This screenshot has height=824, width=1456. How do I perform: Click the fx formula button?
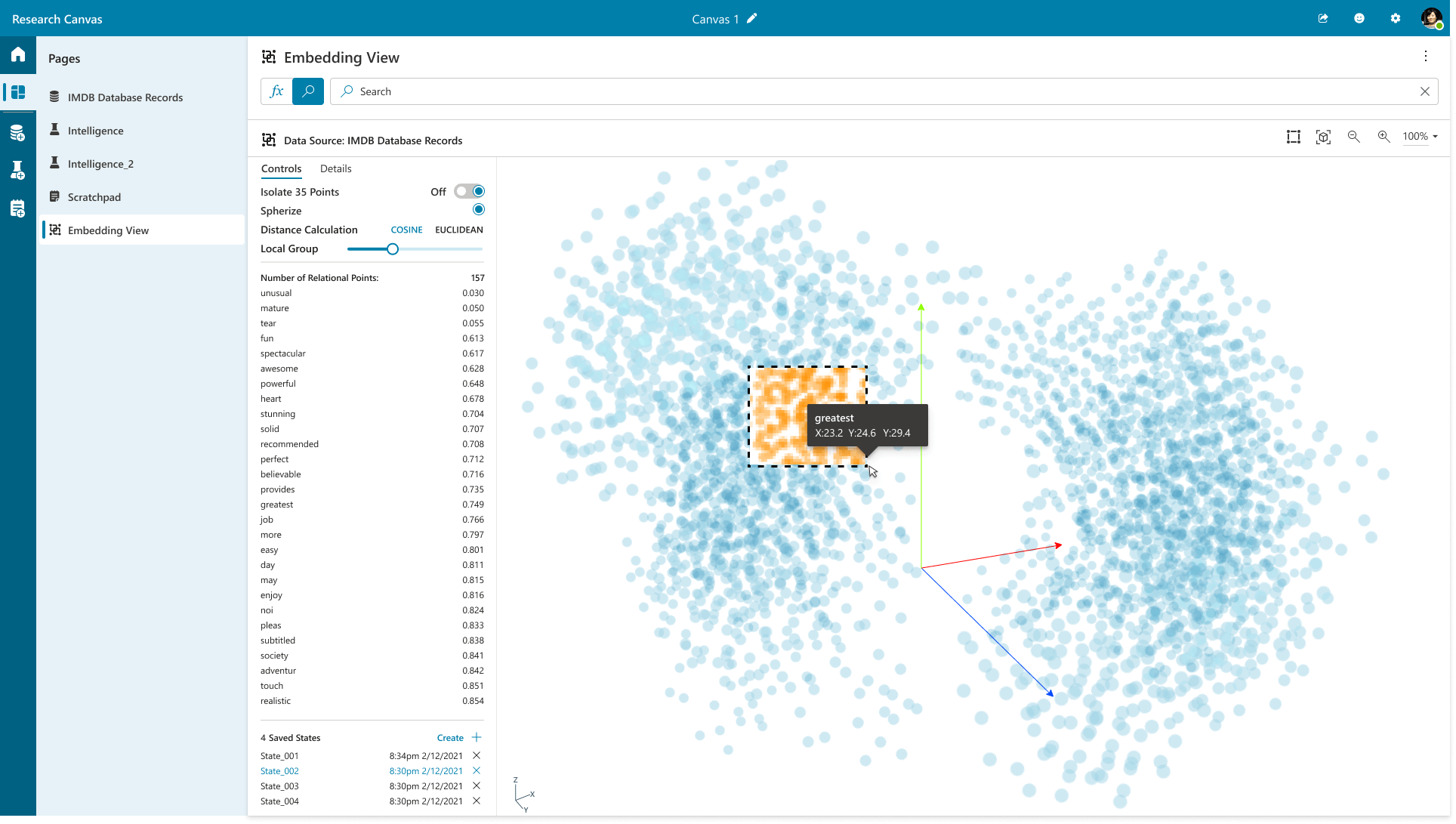click(x=276, y=91)
